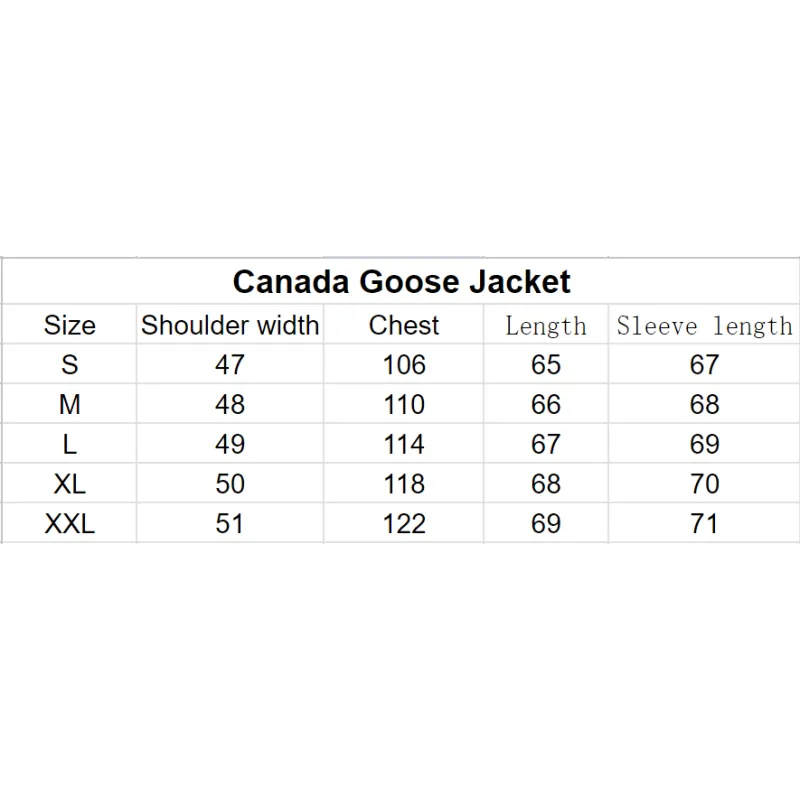Viewport: 800px width, 800px height.
Task: Select the size L row label
Action: click(x=69, y=443)
